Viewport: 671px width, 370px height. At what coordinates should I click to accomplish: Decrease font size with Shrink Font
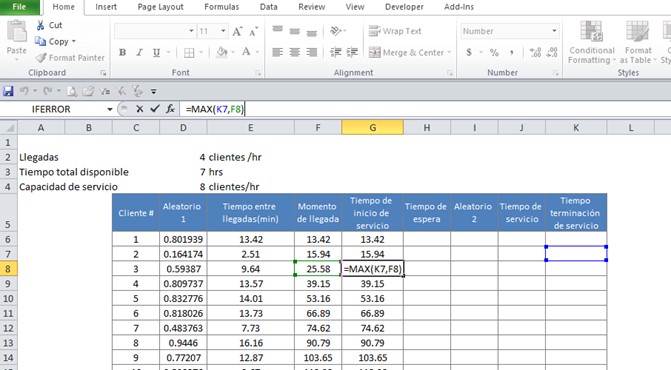(x=253, y=31)
